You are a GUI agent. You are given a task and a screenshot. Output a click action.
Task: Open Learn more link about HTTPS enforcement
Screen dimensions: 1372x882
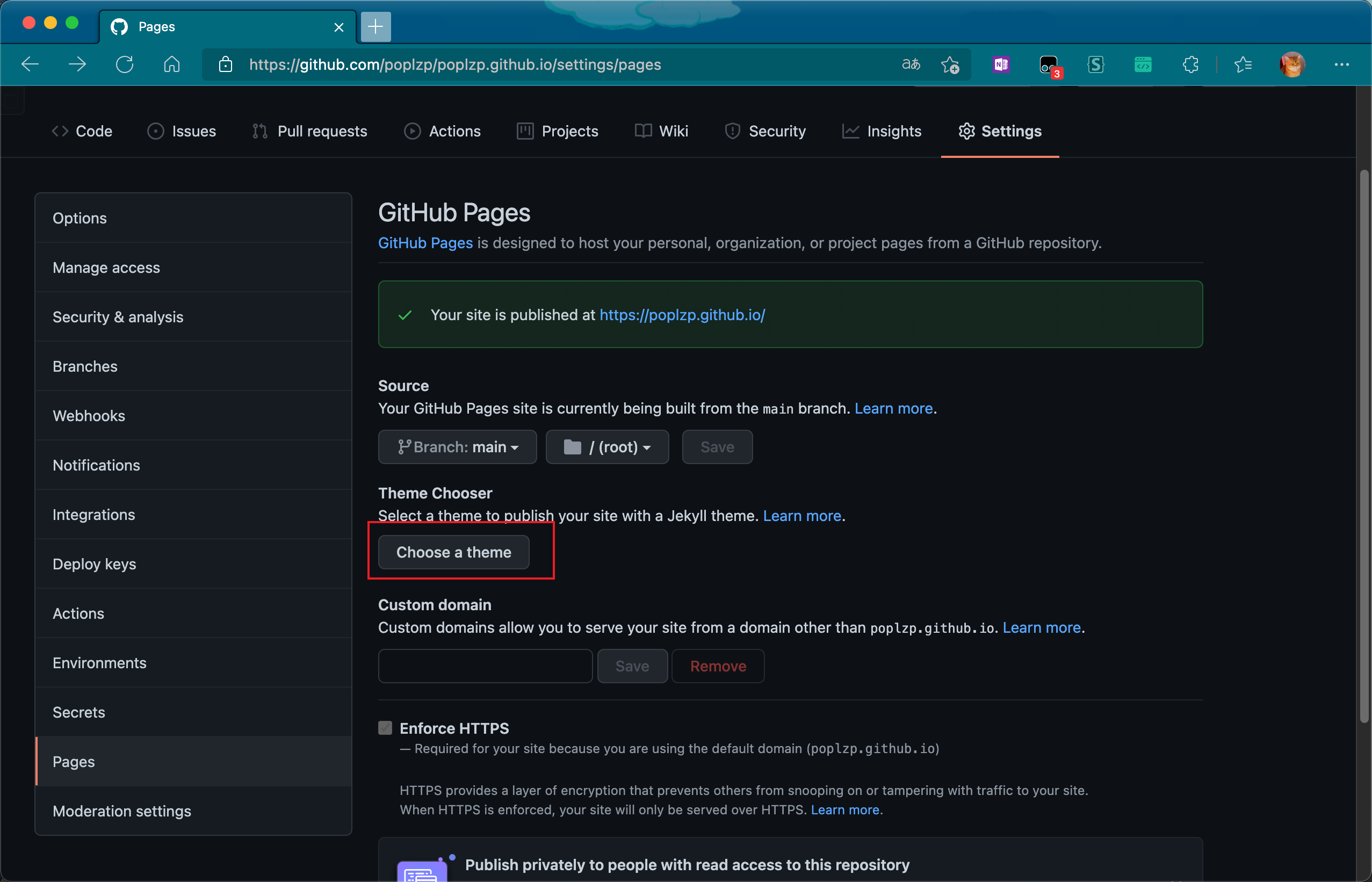(x=845, y=810)
